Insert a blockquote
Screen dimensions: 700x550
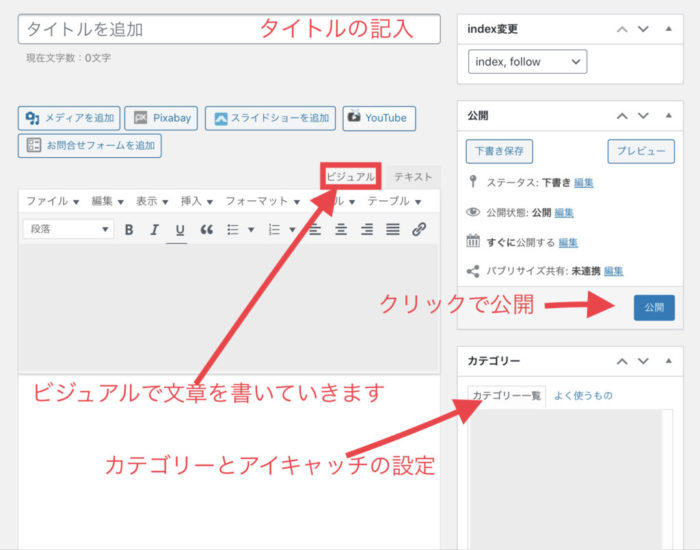pyautogui.click(x=206, y=229)
